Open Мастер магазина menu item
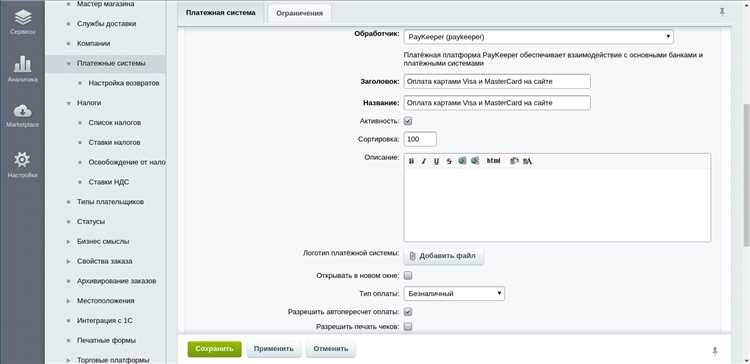Screen dimensions: 750x364 pyautogui.click(x=105, y=4)
